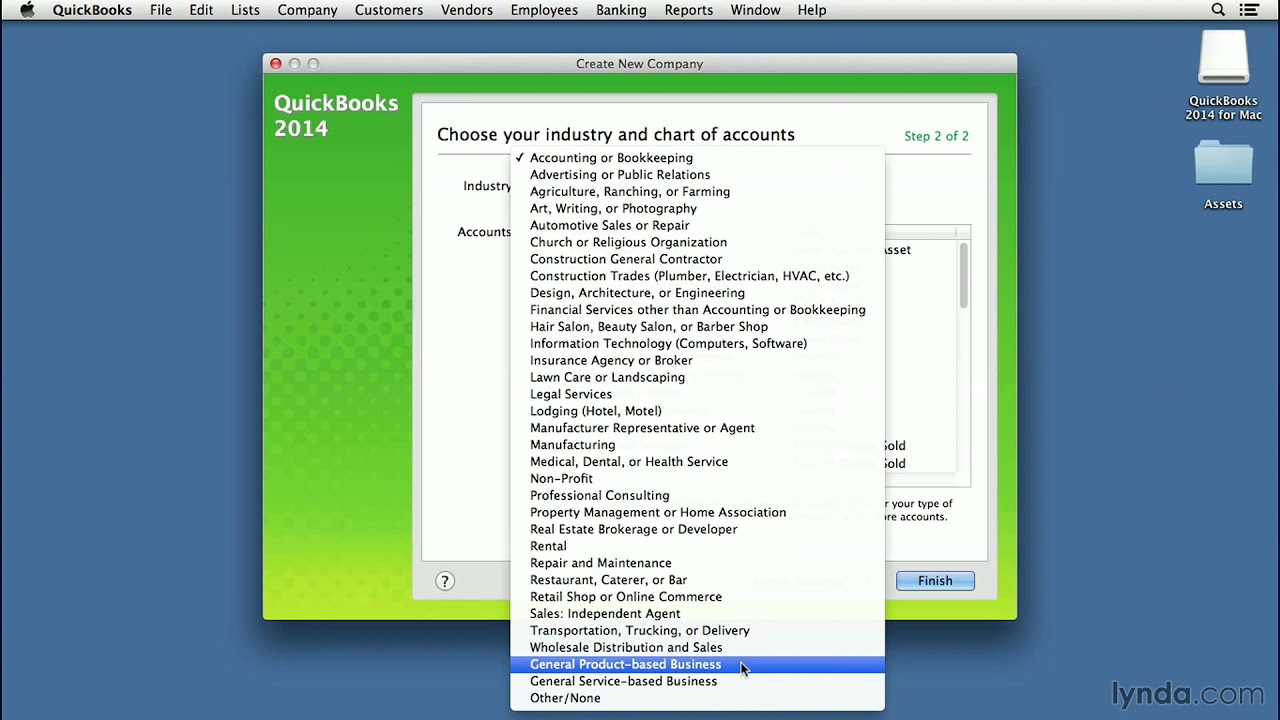Image resolution: width=1280 pixels, height=720 pixels.
Task: Close the Create New Company window
Action: 276,64
